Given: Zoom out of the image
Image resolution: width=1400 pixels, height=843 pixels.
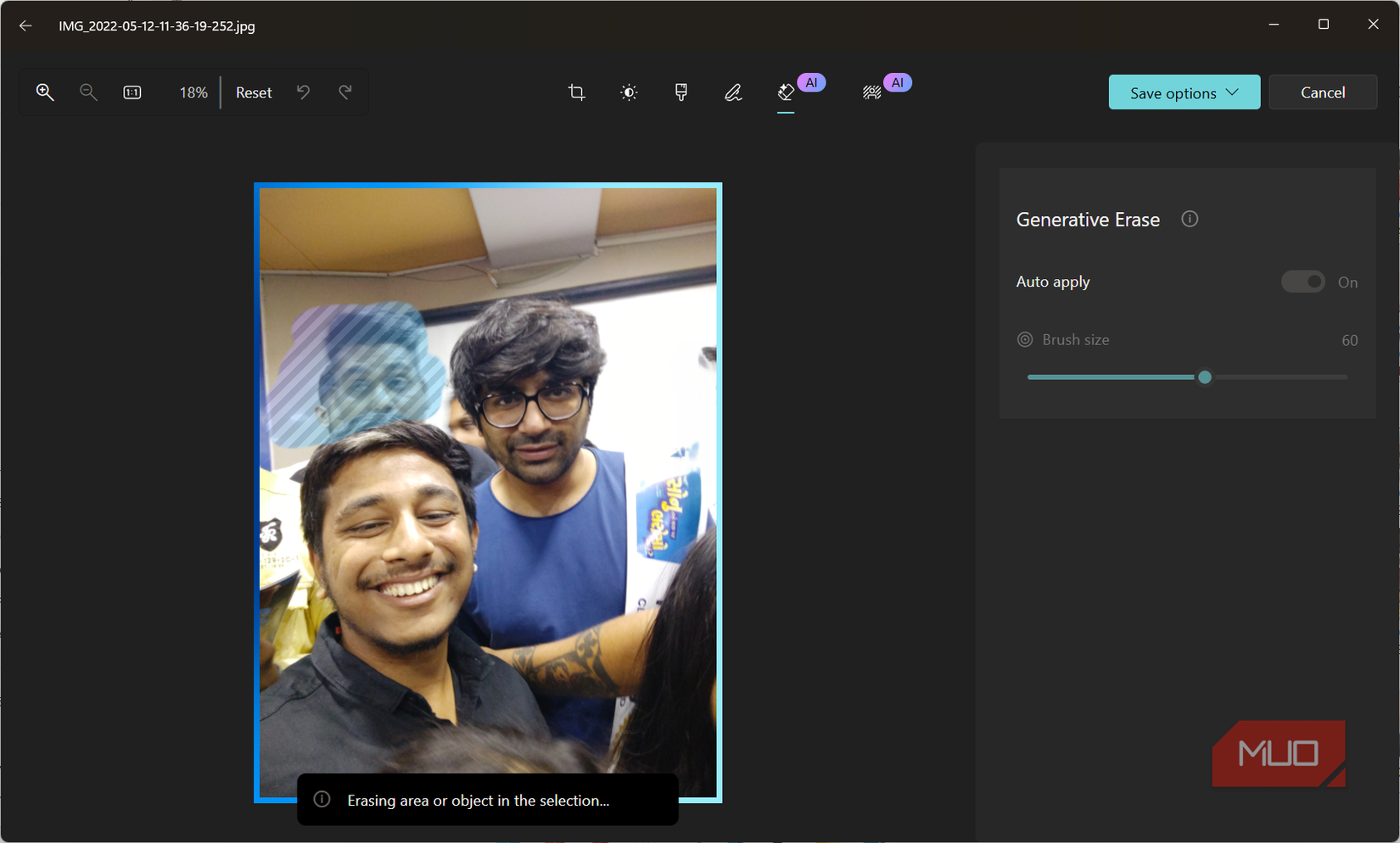Looking at the screenshot, I should coord(88,92).
